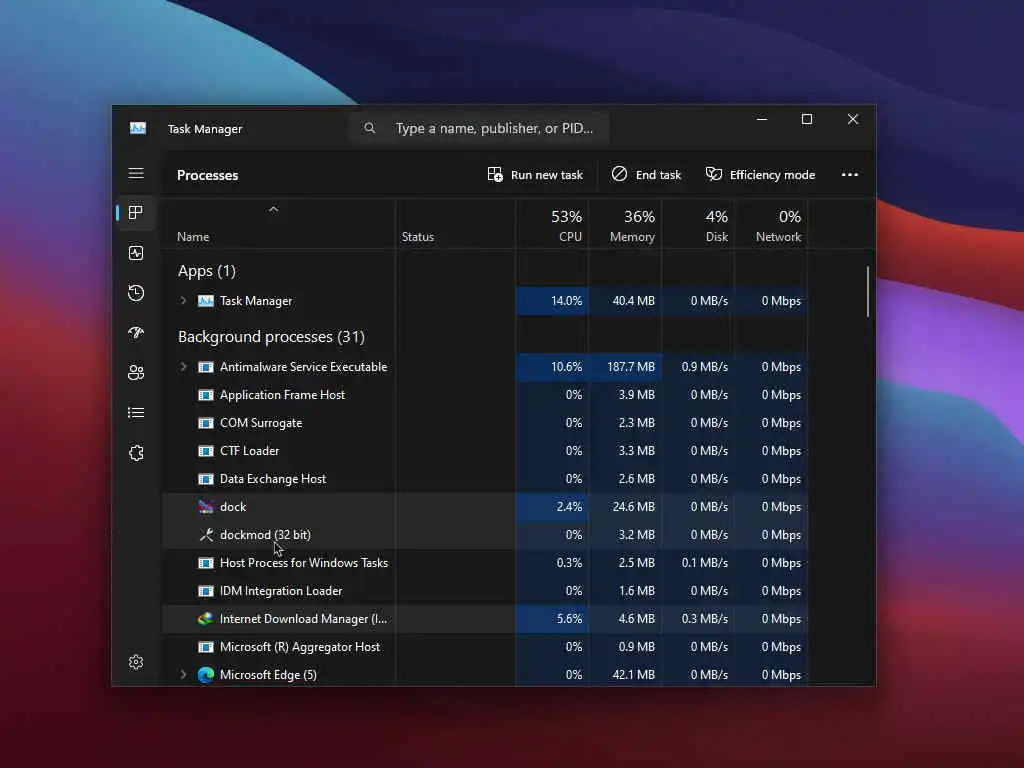Screen dimensions: 1024x768
Task: Click the COM Surrogate process icon
Action: 206,423
